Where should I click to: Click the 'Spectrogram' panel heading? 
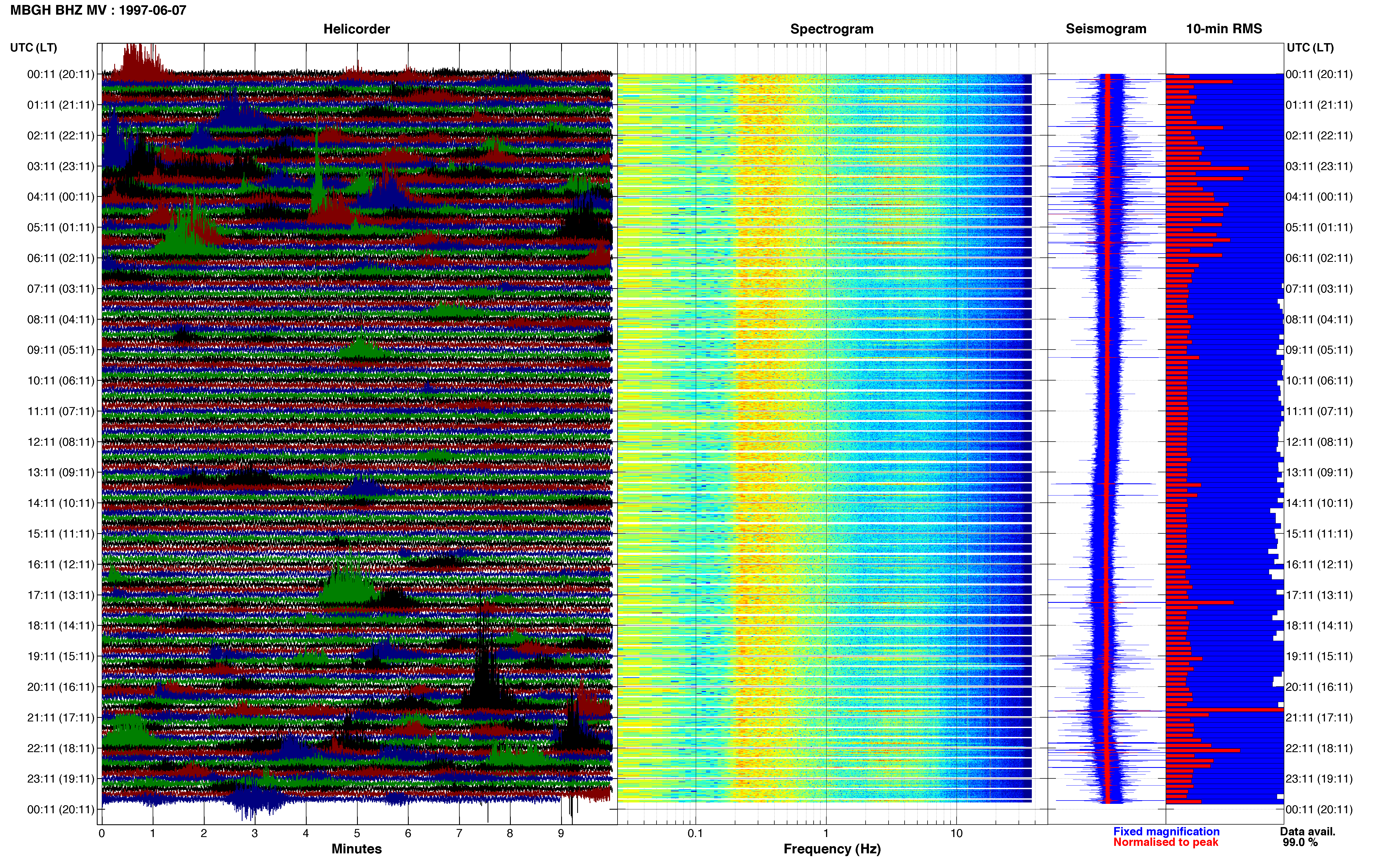tap(832, 29)
